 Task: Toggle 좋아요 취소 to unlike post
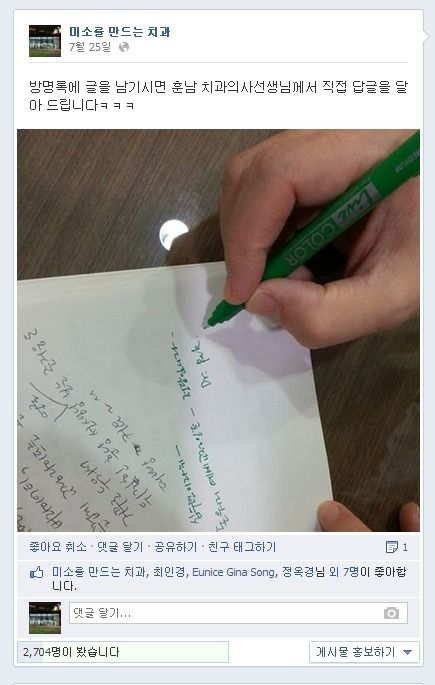tap(58, 547)
